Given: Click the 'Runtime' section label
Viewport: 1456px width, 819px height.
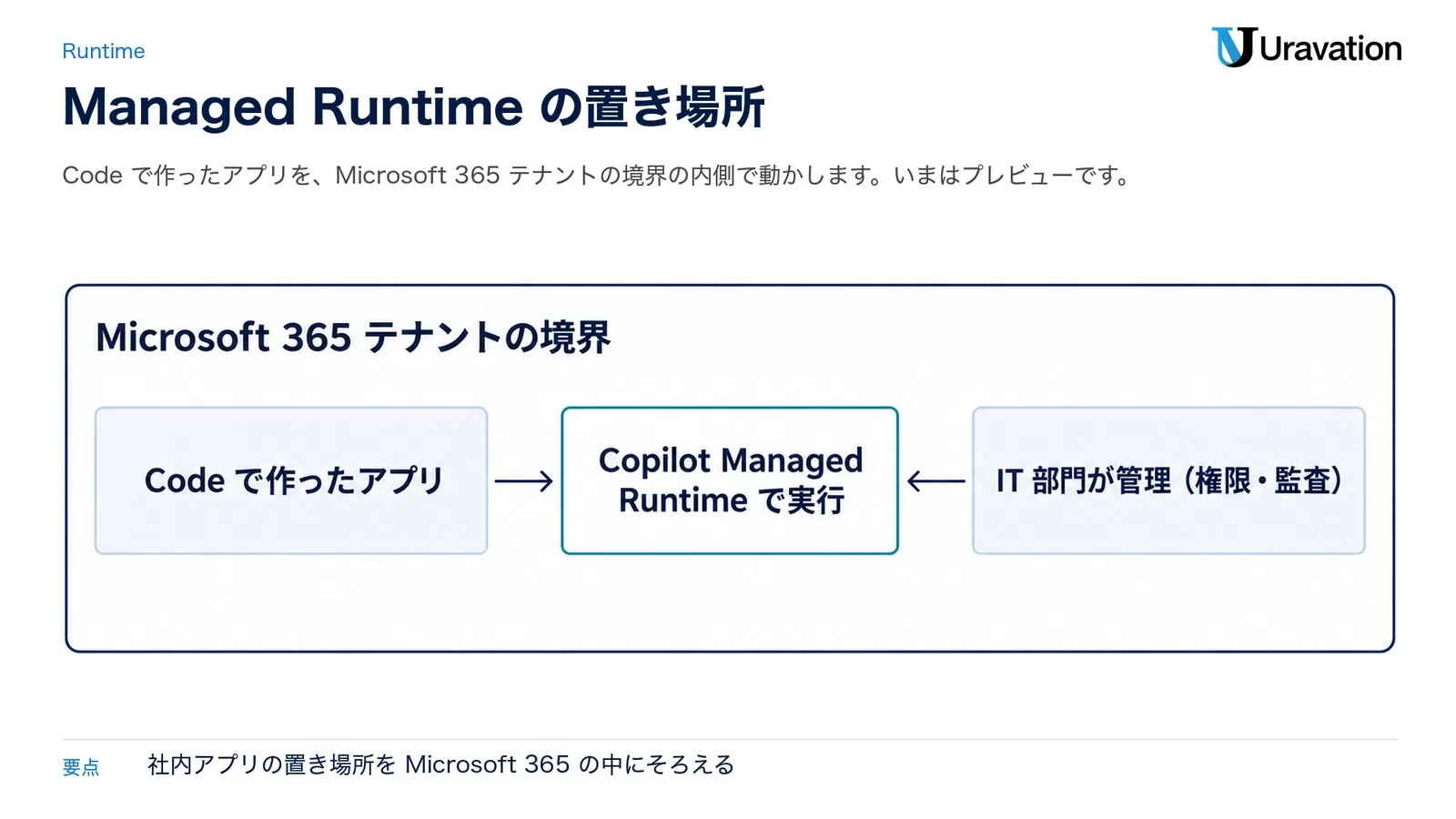Looking at the screenshot, I should pyautogui.click(x=104, y=51).
